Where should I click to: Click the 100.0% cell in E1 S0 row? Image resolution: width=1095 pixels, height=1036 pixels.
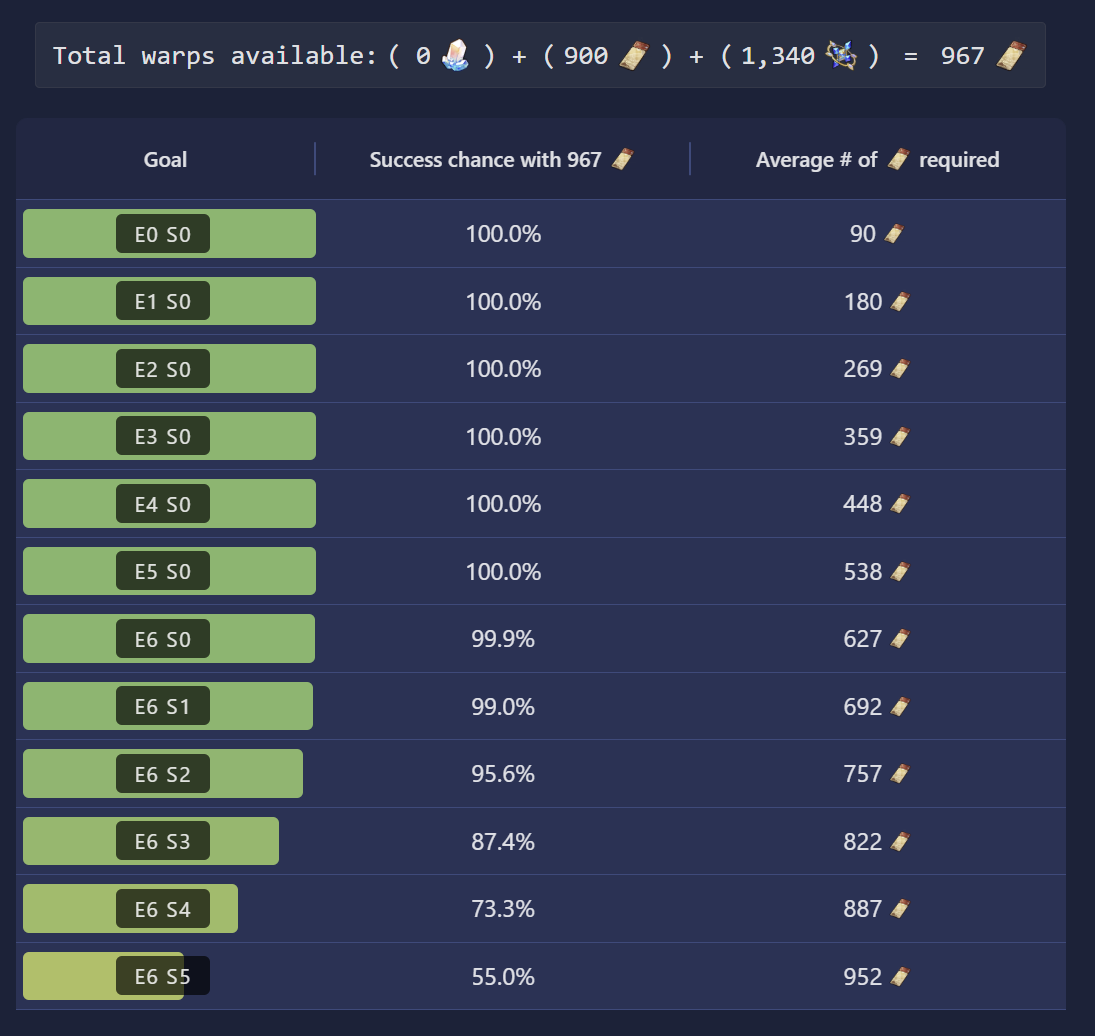504,302
